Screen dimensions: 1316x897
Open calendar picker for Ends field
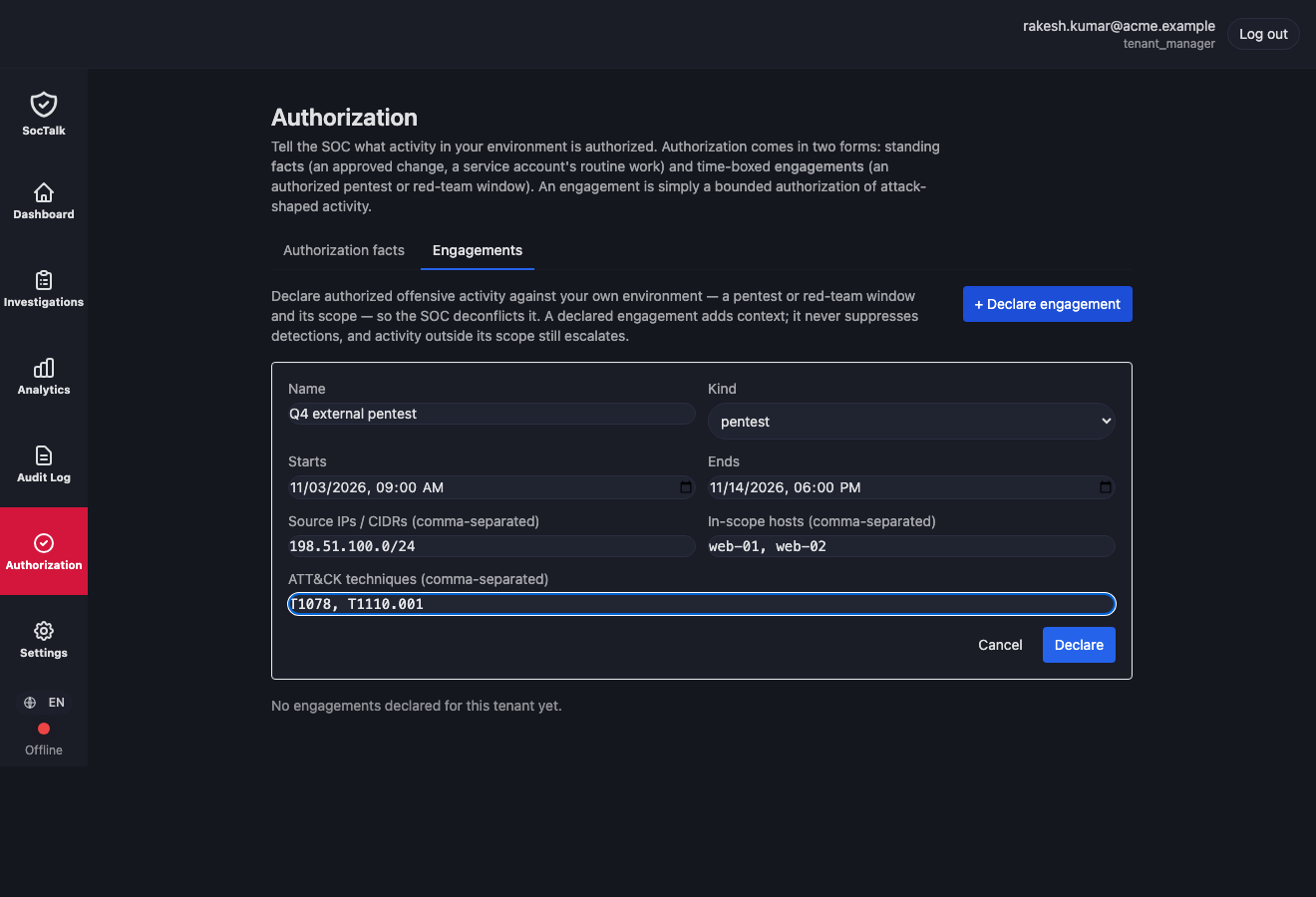[x=1106, y=487]
